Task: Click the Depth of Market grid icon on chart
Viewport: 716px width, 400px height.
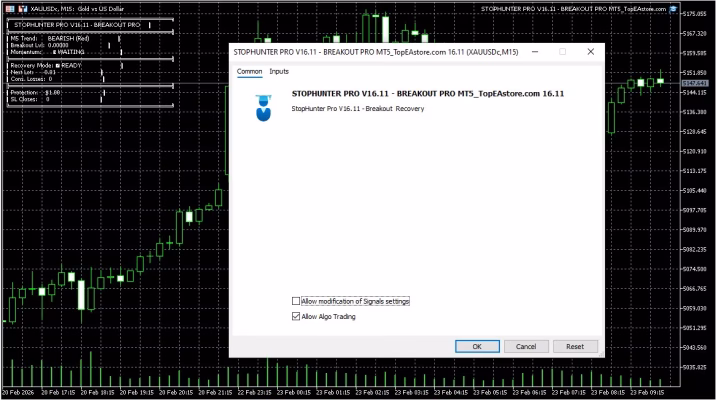Action: [x=10, y=9]
